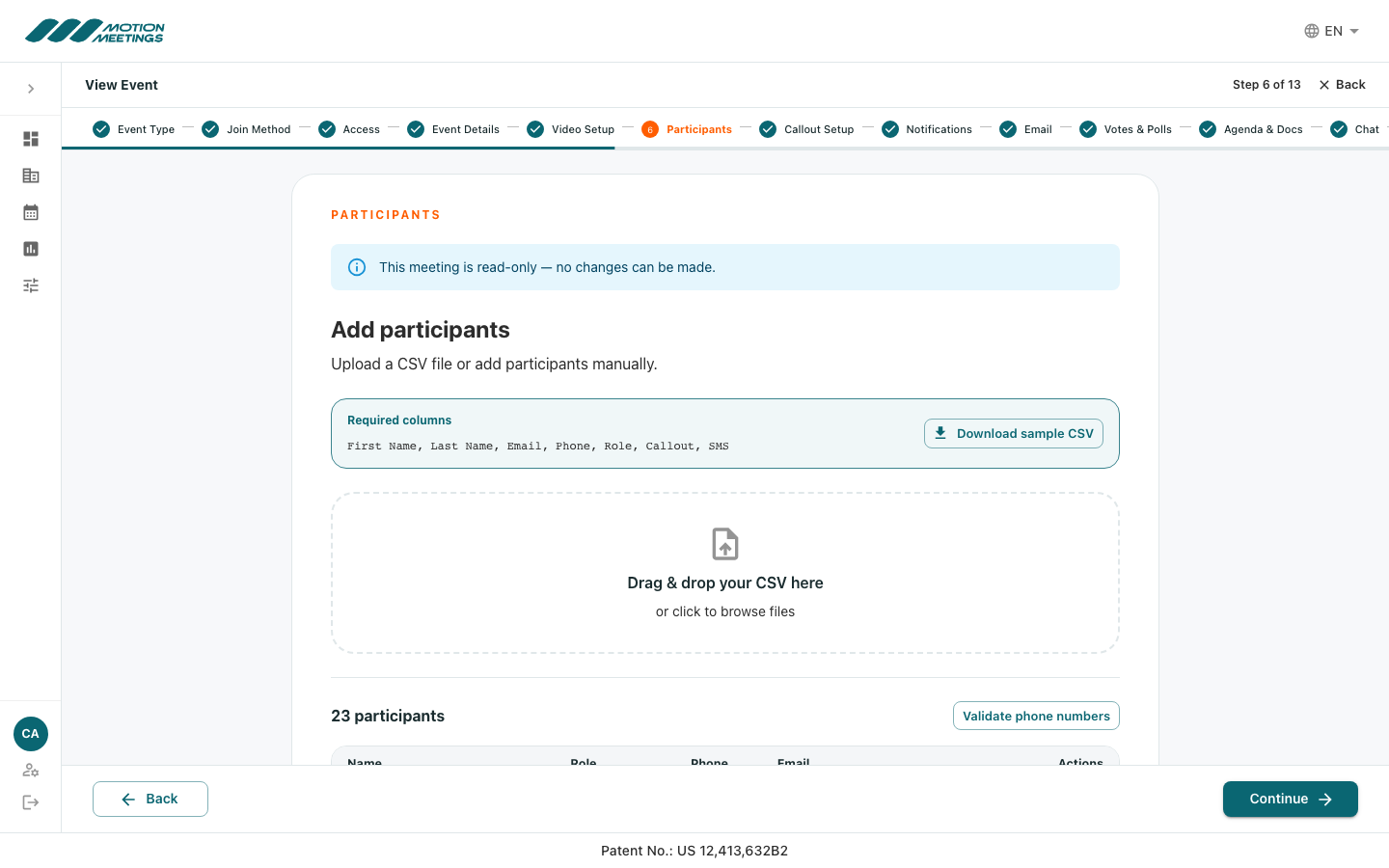Viewport: 1389px width, 868px height.
Task: Select the Participants step
Action: [x=687, y=129]
